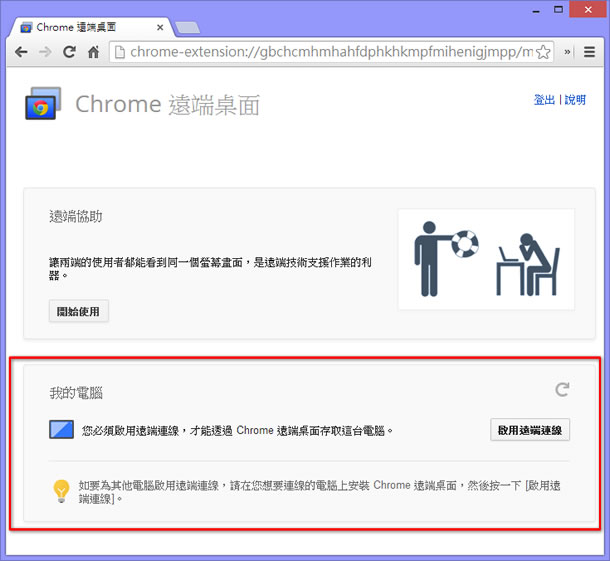Open a new tab
Screen dimensions: 610x561
pyautogui.click(x=188, y=28)
